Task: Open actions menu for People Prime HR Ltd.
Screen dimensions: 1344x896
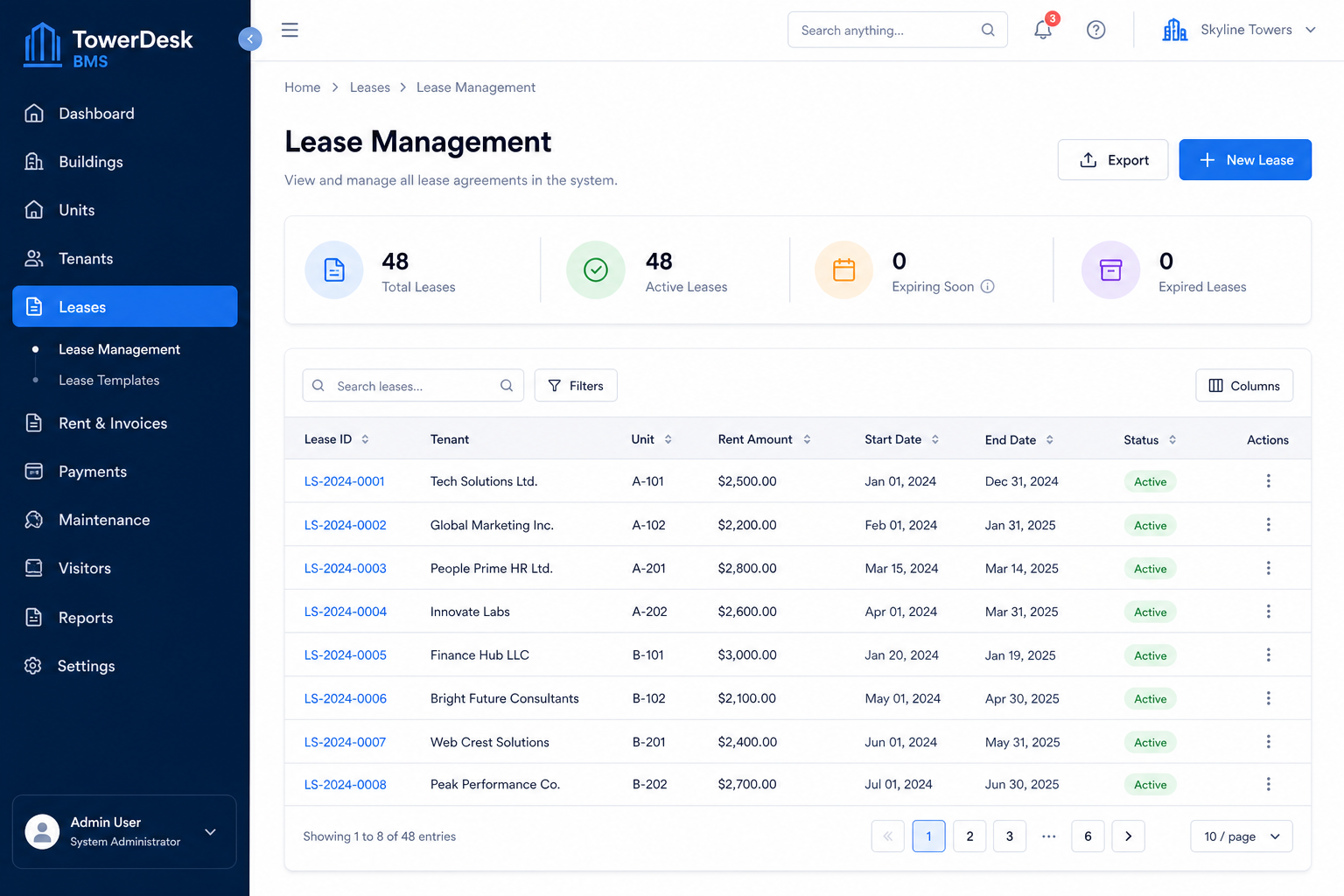Action: click(x=1268, y=568)
